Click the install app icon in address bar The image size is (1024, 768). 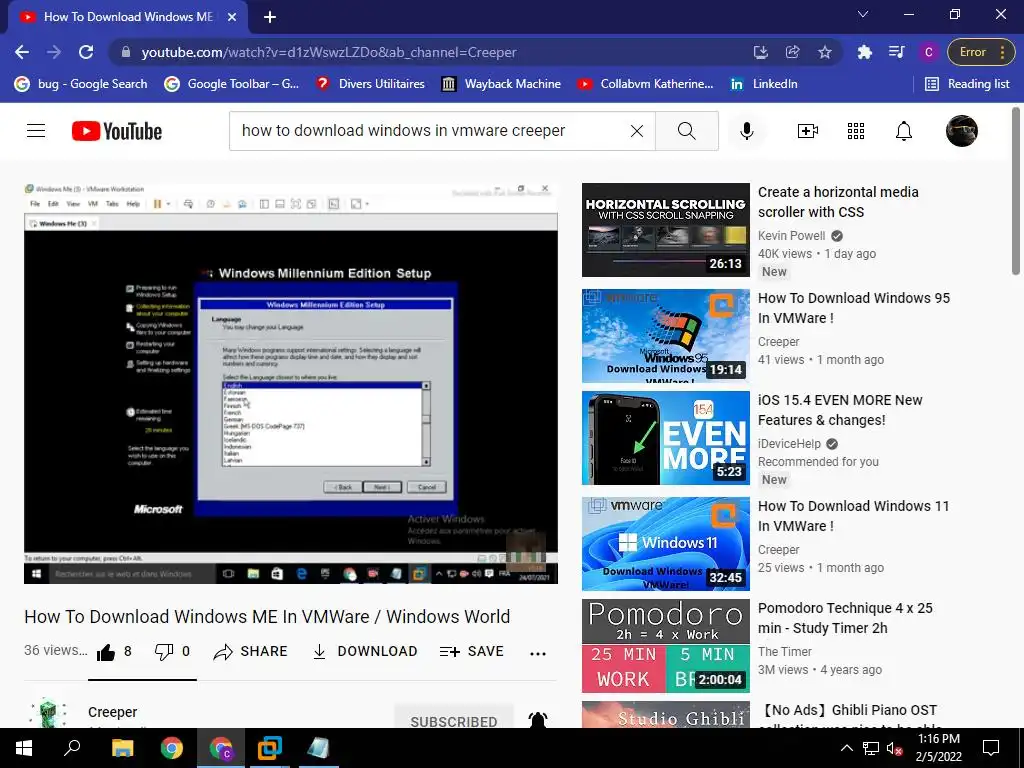[760, 52]
